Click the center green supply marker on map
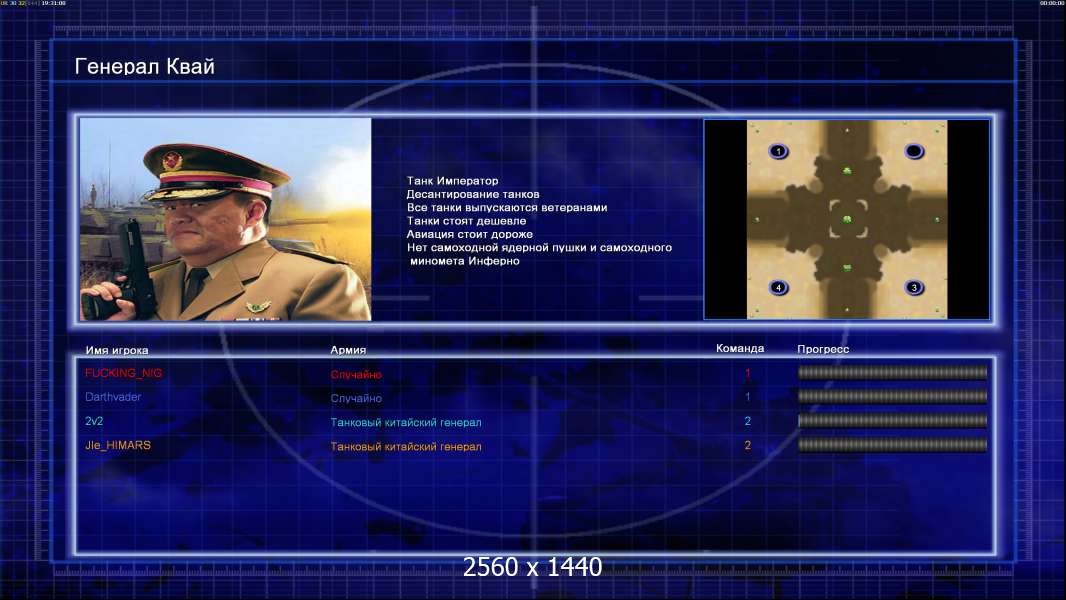Screen dimensions: 1066x600 point(847,219)
